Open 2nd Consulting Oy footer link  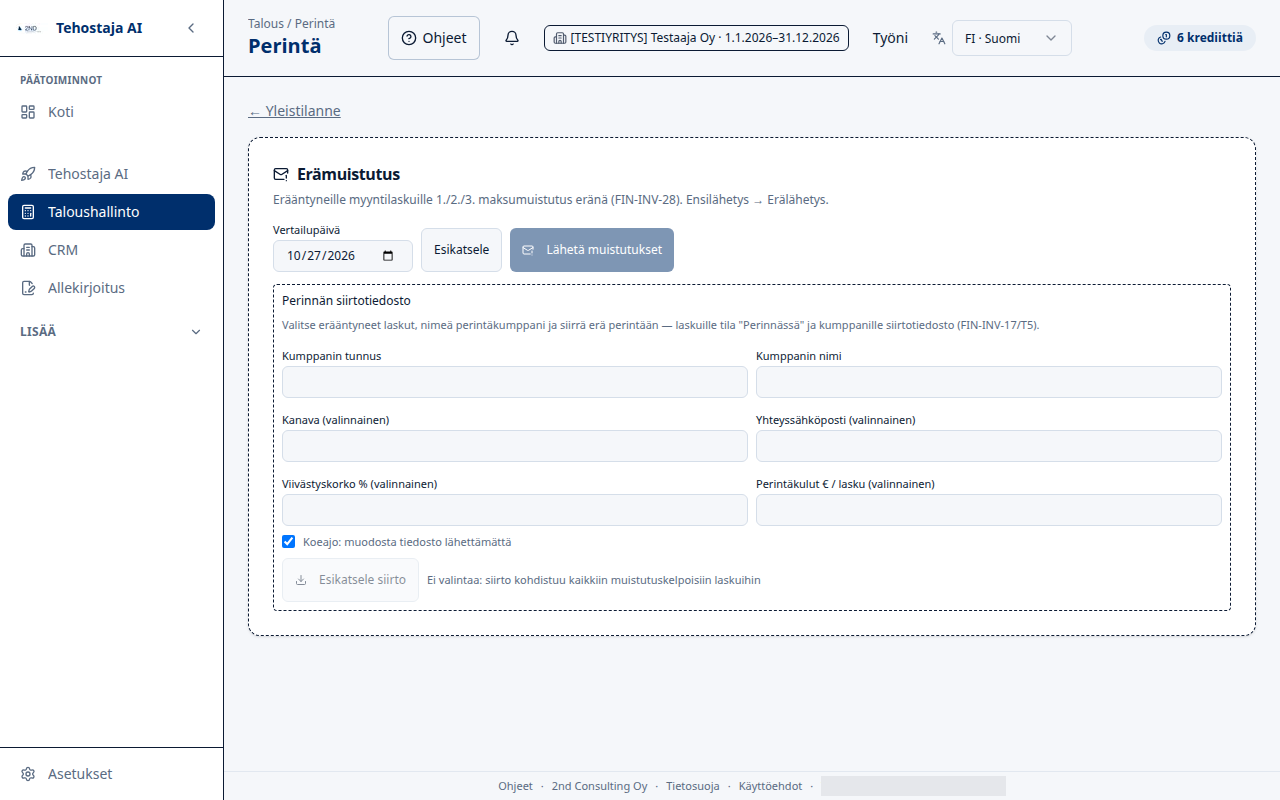coord(600,786)
